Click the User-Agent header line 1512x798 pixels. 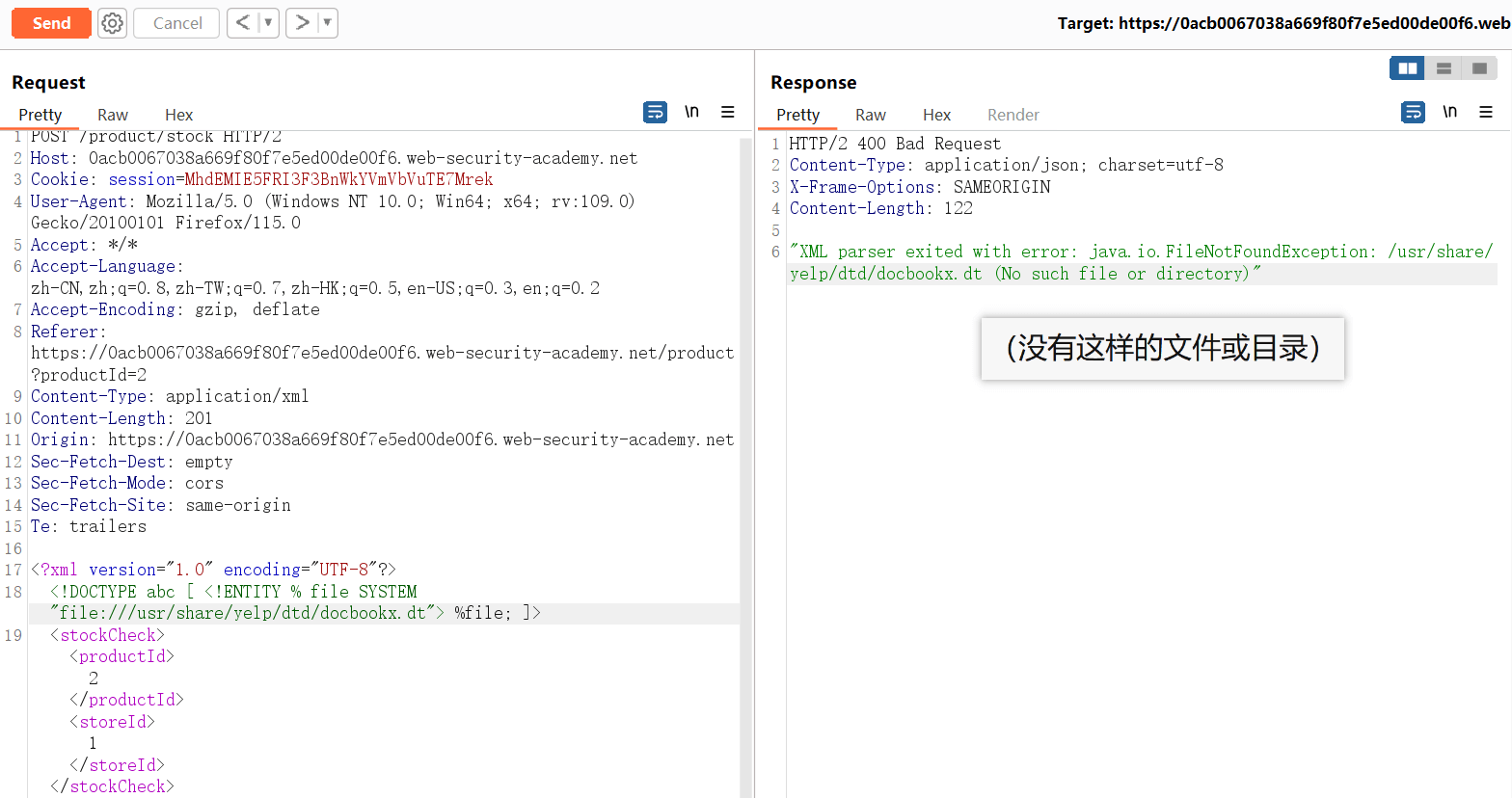(x=333, y=212)
